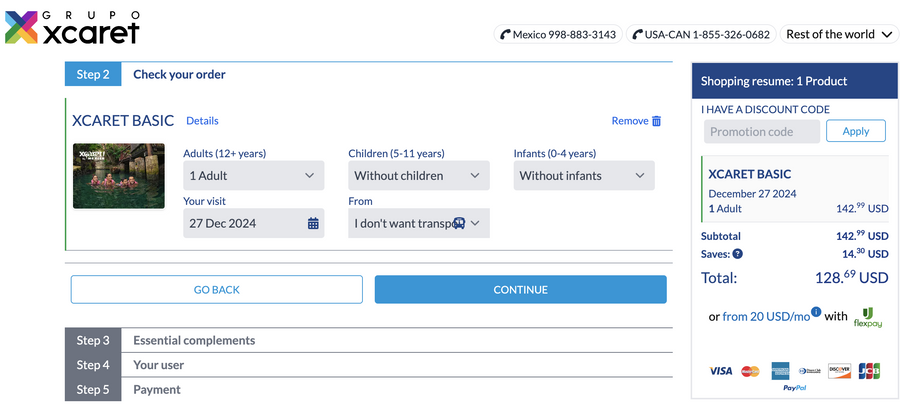Expand the Children (5-11 years) dropdown

[418, 176]
